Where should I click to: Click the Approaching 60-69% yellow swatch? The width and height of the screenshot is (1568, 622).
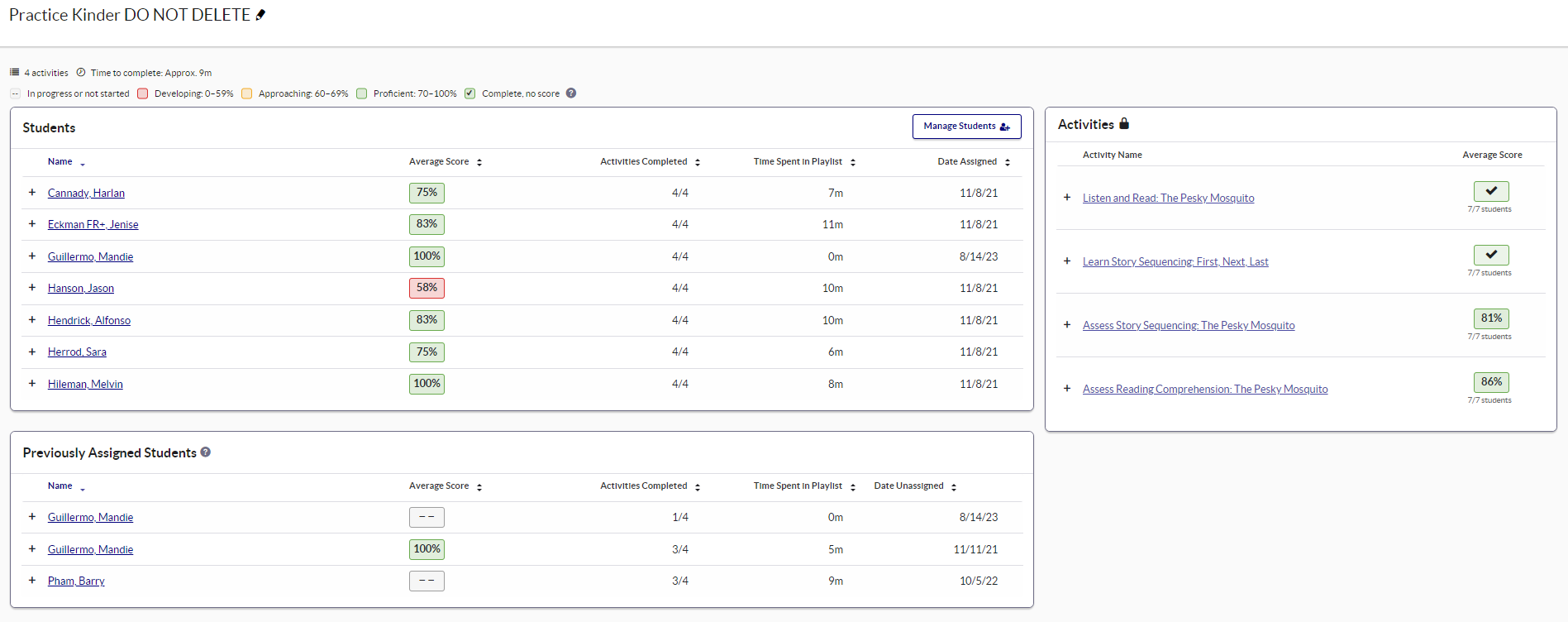[246, 93]
